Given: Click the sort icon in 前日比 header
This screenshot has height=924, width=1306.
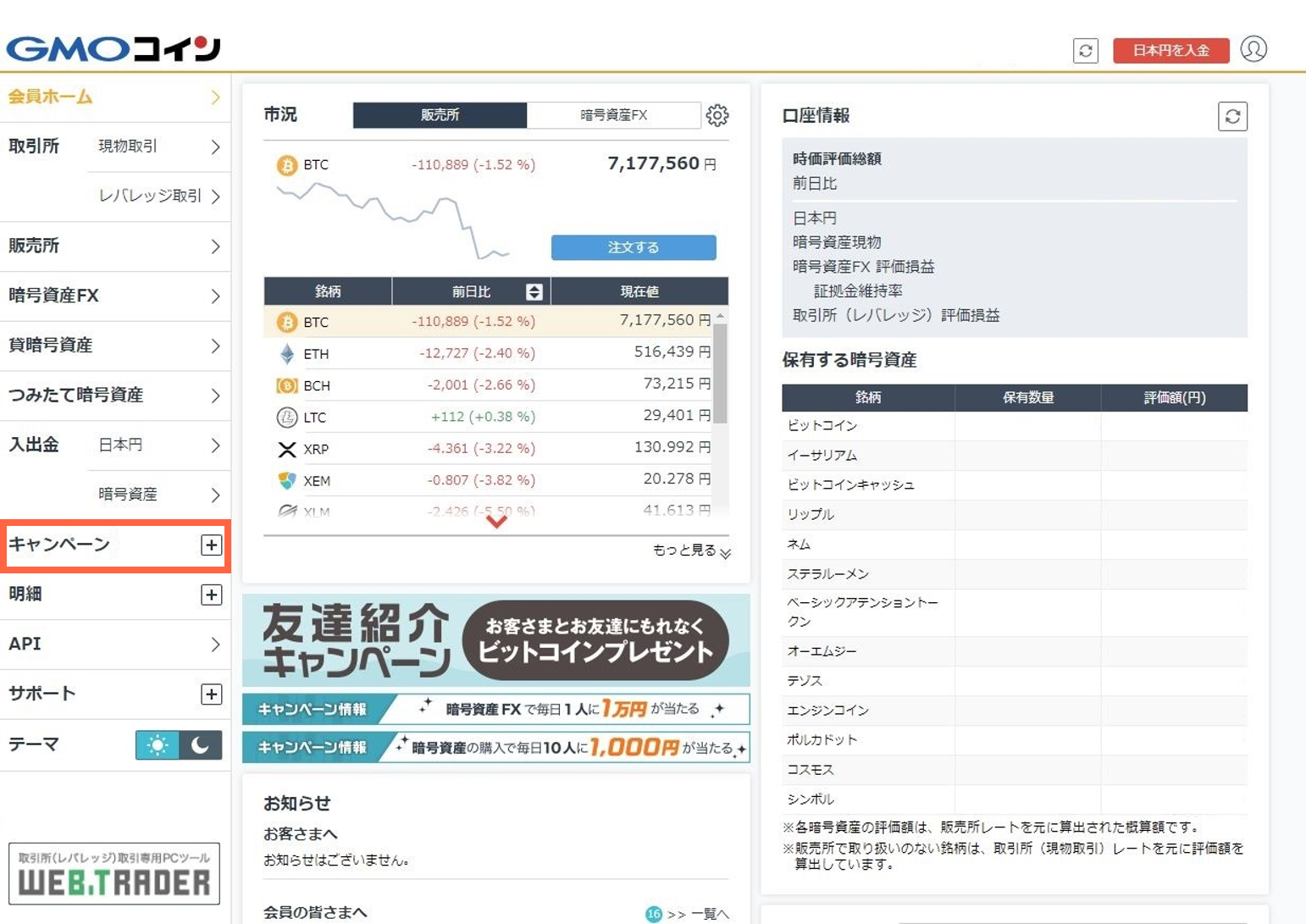Looking at the screenshot, I should pos(534,291).
